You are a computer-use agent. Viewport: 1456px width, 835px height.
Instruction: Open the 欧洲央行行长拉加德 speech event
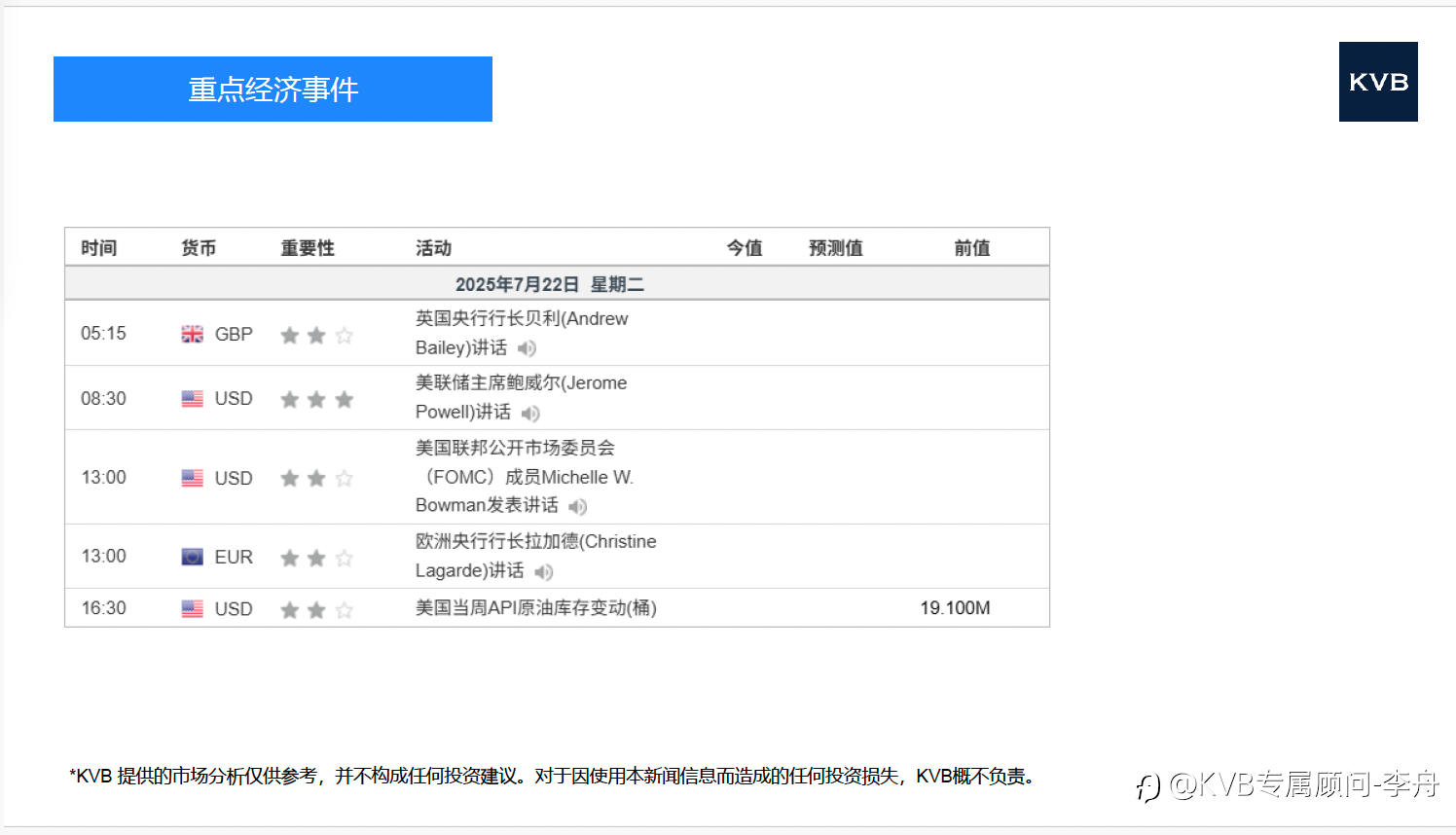click(536, 556)
